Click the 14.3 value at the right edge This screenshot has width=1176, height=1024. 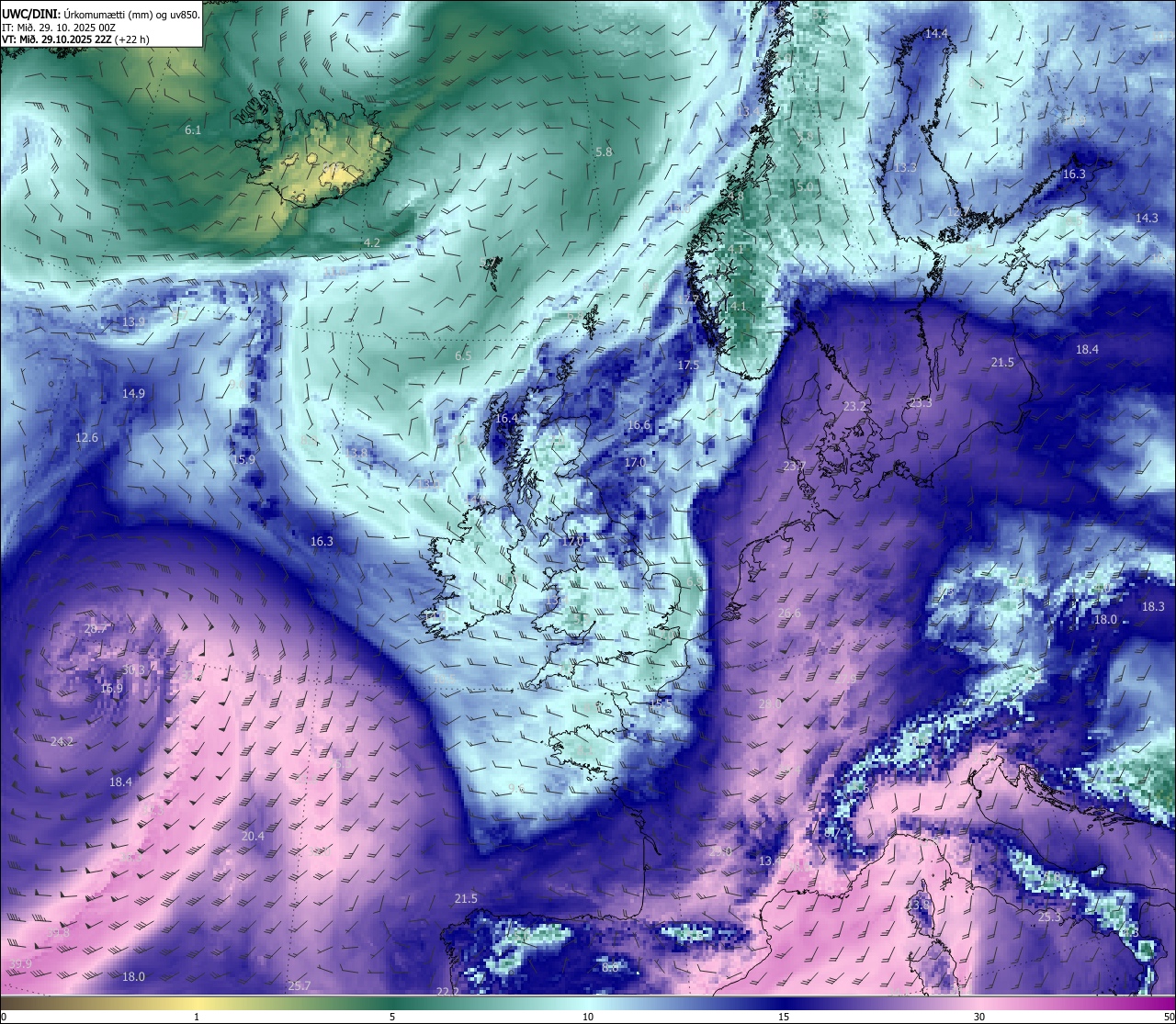(1148, 218)
